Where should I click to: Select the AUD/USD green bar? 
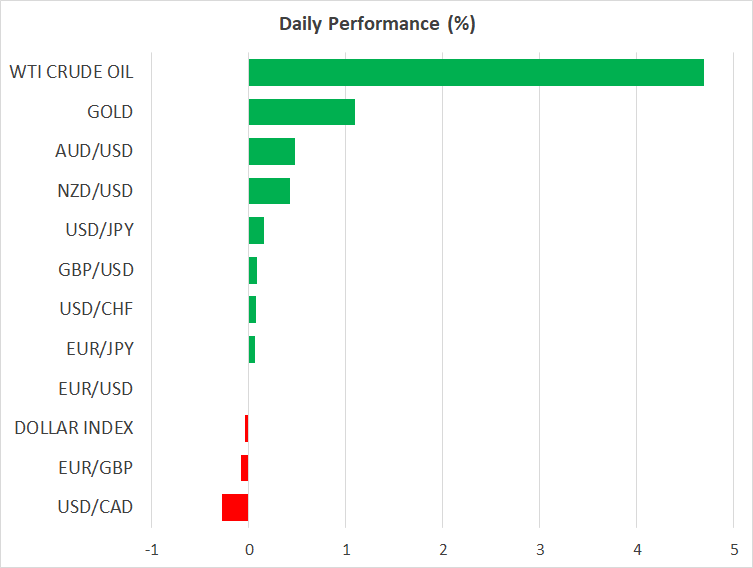(x=271, y=151)
